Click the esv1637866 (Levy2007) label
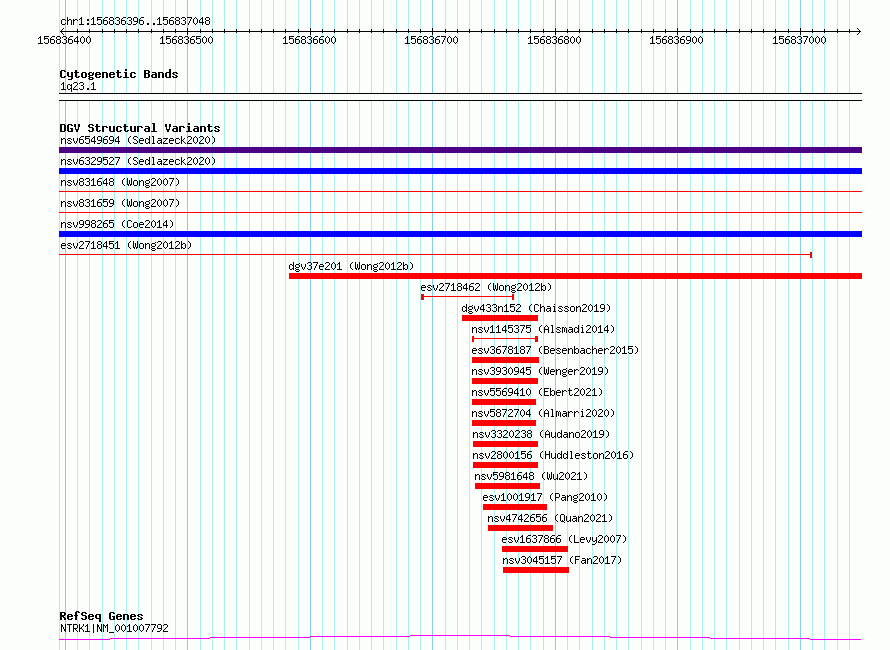The height and width of the screenshot is (650, 890). [x=564, y=539]
